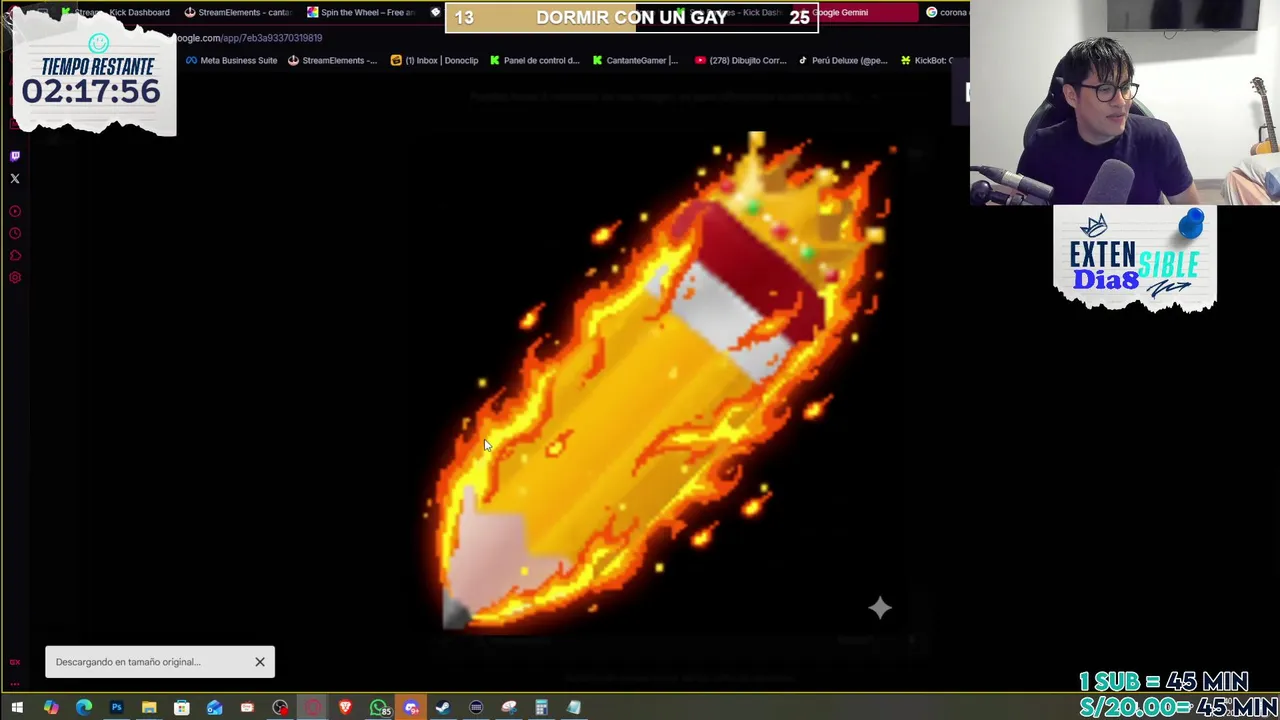Image resolution: width=1280 pixels, height=720 pixels.
Task: Open Meta Business Suite bookmark
Action: 232,60
